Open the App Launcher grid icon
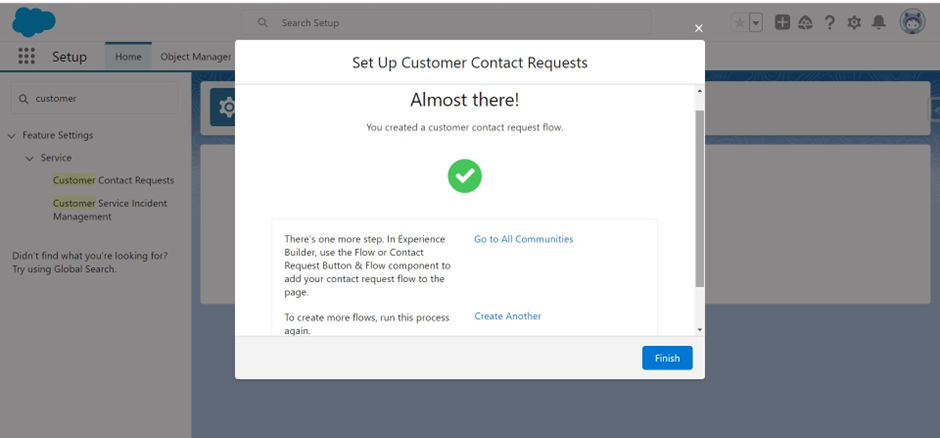The width and height of the screenshot is (940, 438). 26,56
